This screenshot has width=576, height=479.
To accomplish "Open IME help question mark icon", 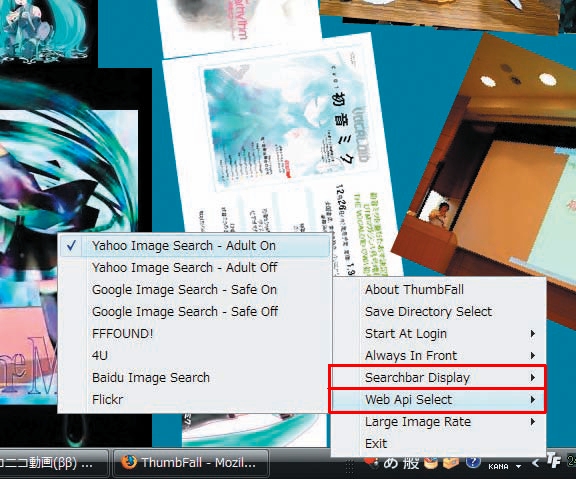I will click(x=473, y=462).
